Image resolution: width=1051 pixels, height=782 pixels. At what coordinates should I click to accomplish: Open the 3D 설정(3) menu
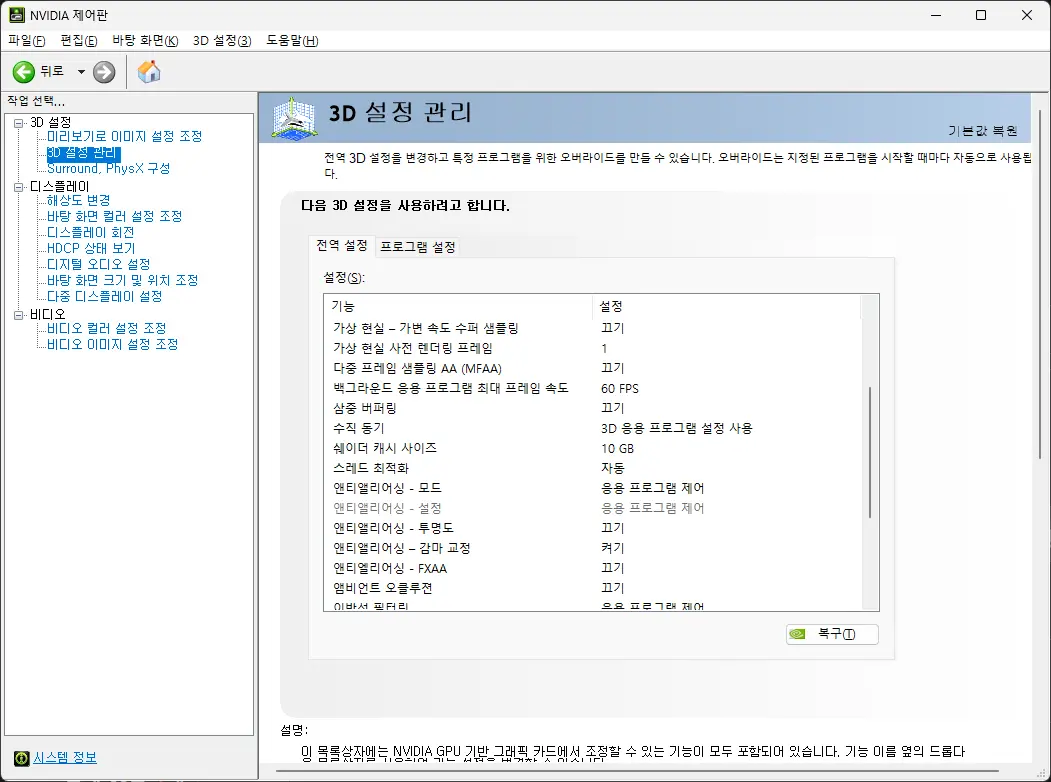pyautogui.click(x=222, y=41)
